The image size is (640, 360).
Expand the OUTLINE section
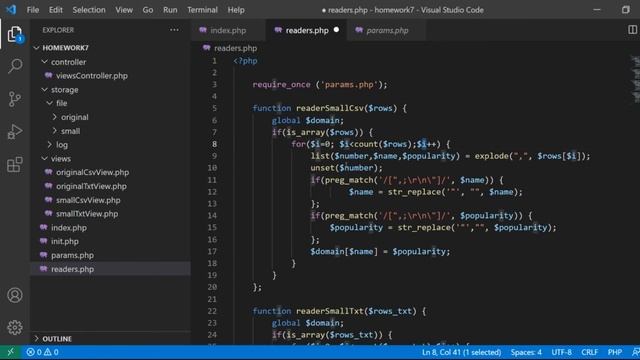tap(36, 339)
